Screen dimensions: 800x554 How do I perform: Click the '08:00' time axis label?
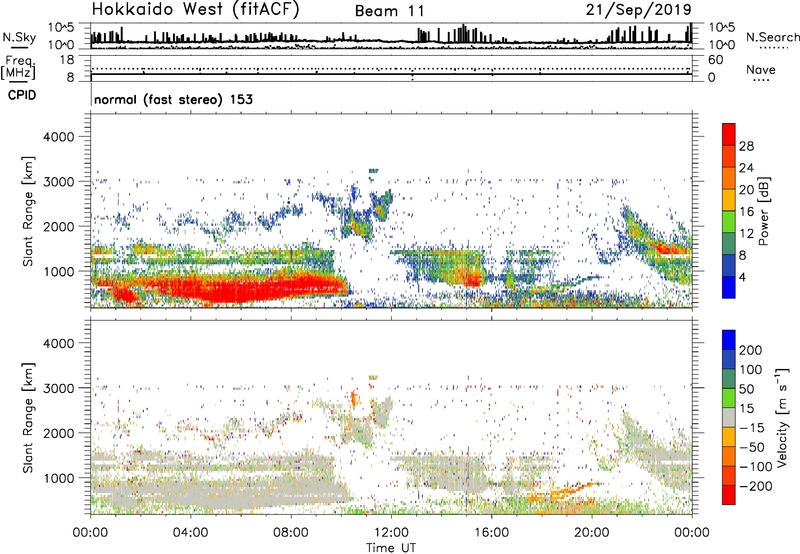(290, 533)
